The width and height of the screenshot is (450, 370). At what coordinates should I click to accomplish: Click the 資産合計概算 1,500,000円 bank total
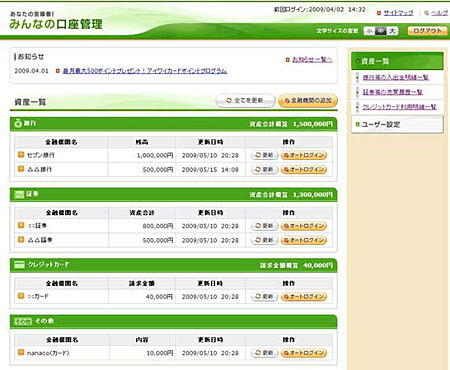coord(291,124)
